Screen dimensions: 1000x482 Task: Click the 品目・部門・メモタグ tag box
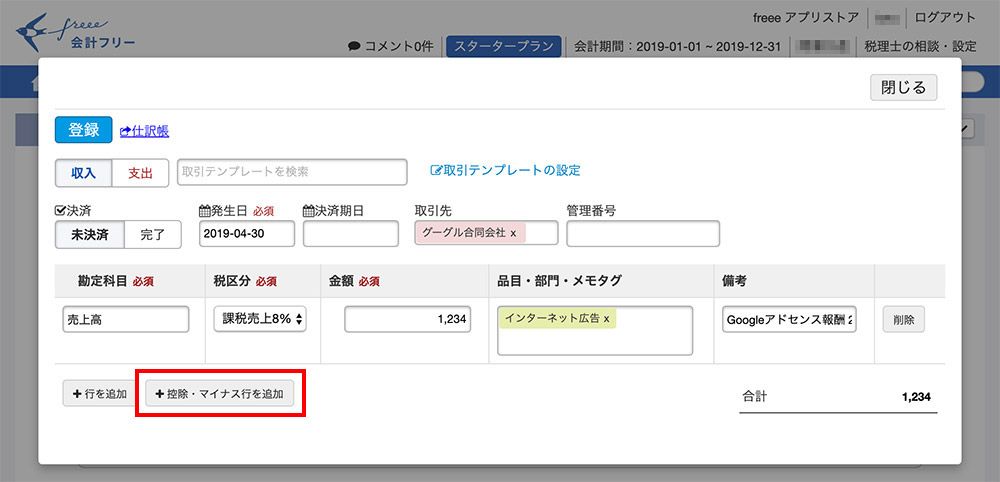click(595, 330)
